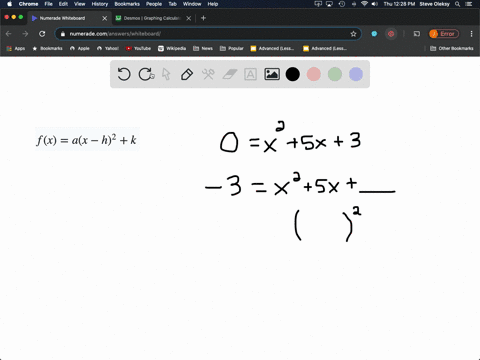
Task: Close the Numerade Whiteboard tab
Action: click(104, 18)
